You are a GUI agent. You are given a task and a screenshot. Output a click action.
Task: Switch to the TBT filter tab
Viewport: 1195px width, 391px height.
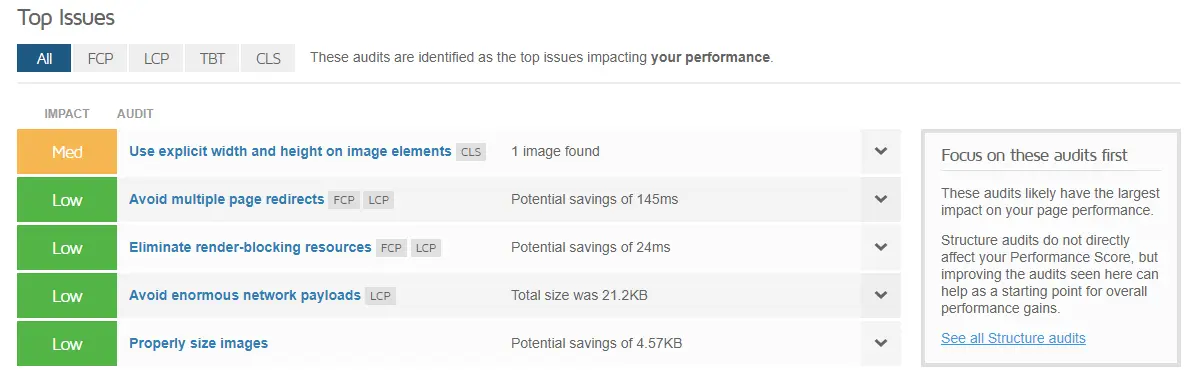tap(212, 58)
